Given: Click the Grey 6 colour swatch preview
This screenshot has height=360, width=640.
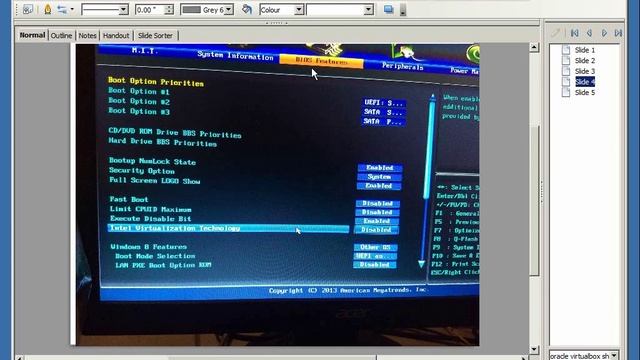Looking at the screenshot, I should 191,9.
